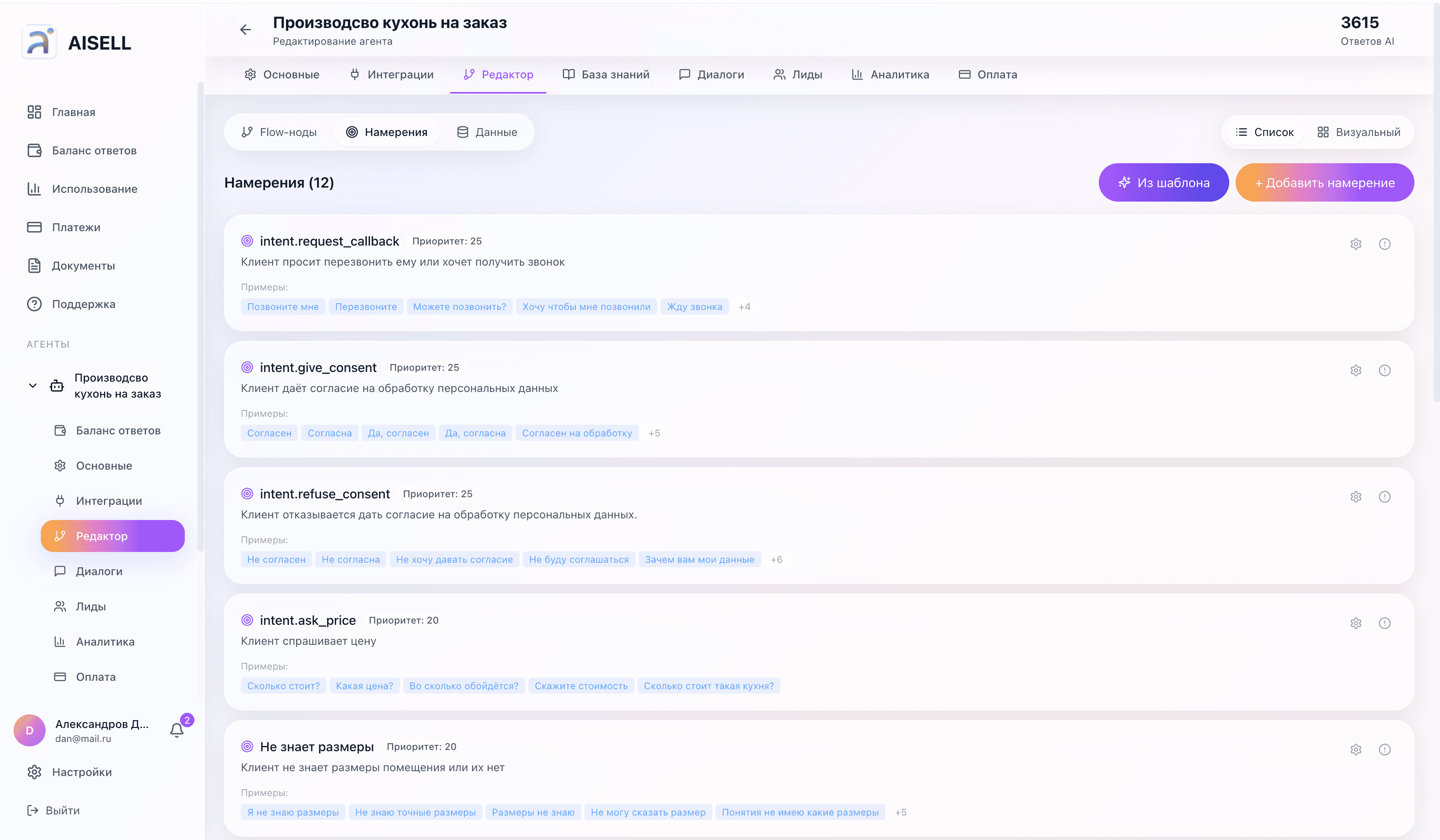Click the Поддержка help icon
The width and height of the screenshot is (1440, 840).
[x=34, y=304]
